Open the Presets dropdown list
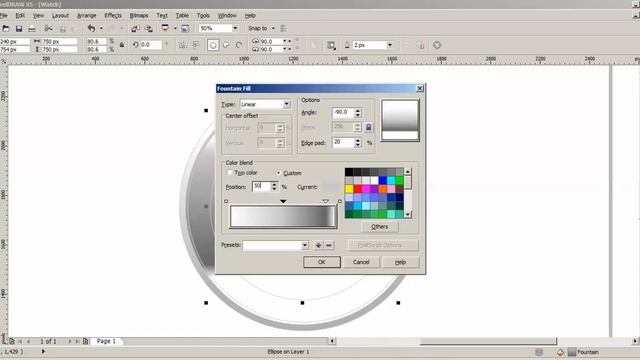640x360 pixels. tap(304, 245)
